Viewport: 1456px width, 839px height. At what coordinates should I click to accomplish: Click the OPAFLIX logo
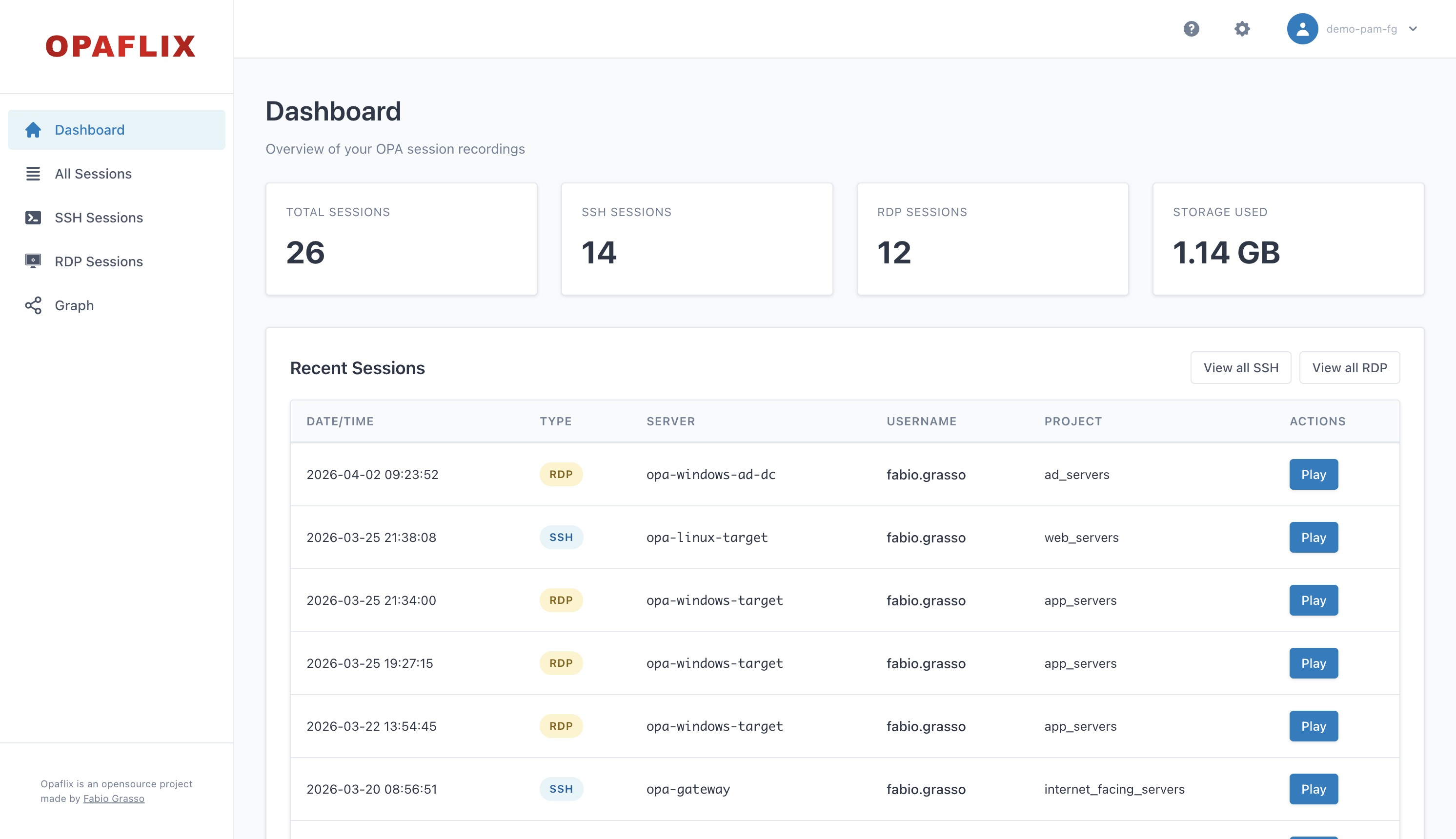click(x=121, y=46)
